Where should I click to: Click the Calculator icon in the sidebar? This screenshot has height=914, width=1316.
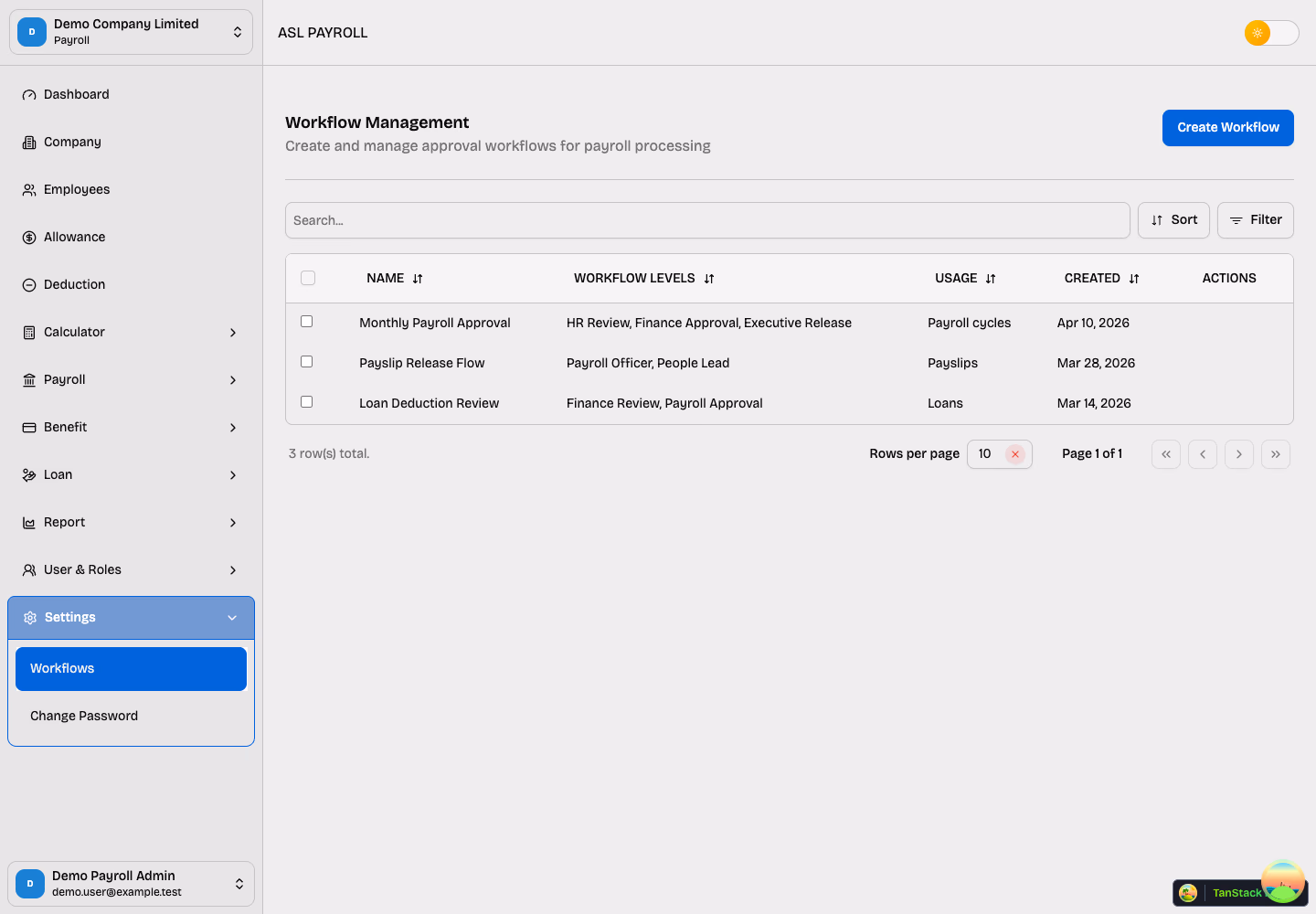coord(28,332)
